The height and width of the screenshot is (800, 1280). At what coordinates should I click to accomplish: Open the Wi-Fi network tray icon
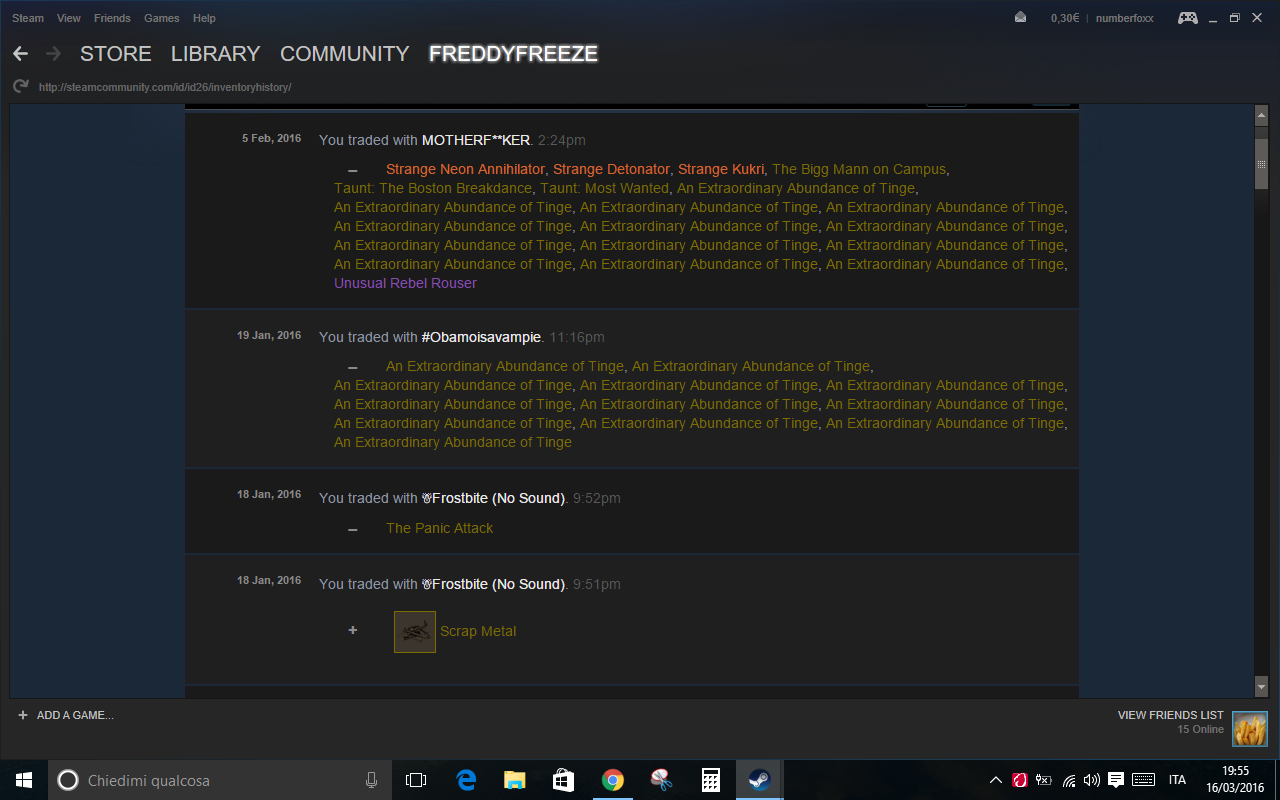[1069, 780]
